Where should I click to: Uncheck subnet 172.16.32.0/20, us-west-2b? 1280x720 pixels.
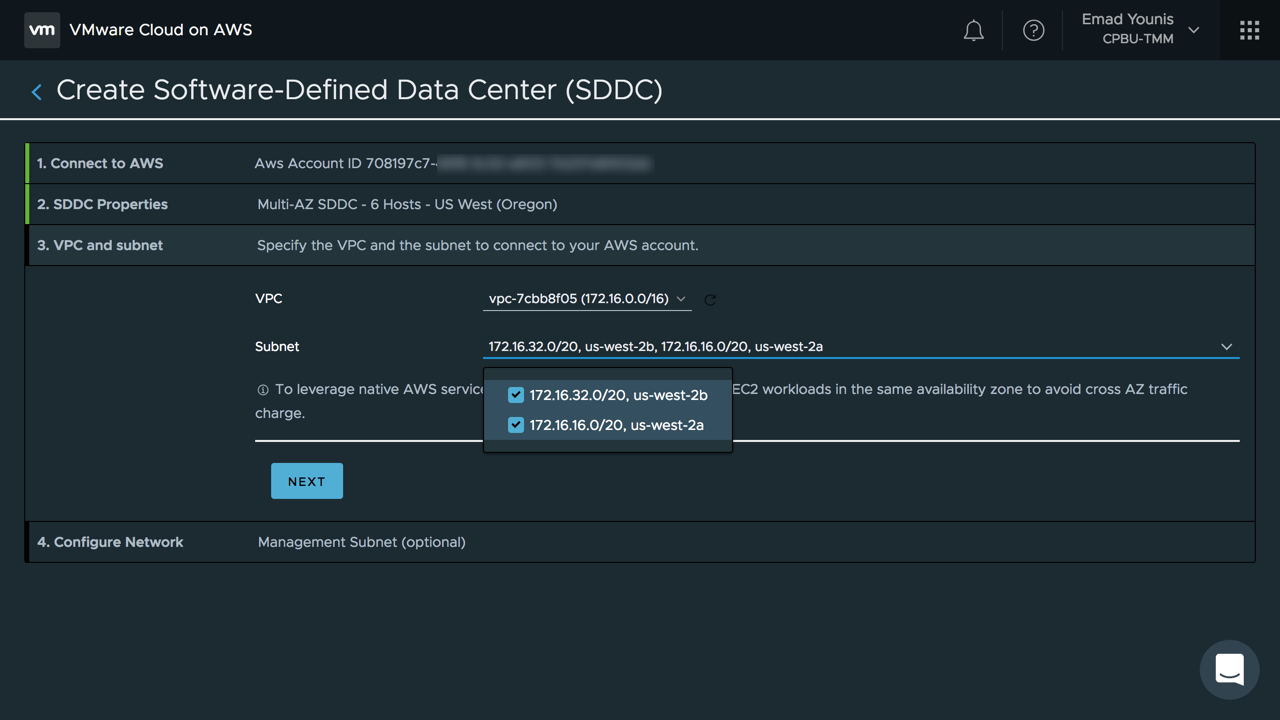[x=515, y=394]
